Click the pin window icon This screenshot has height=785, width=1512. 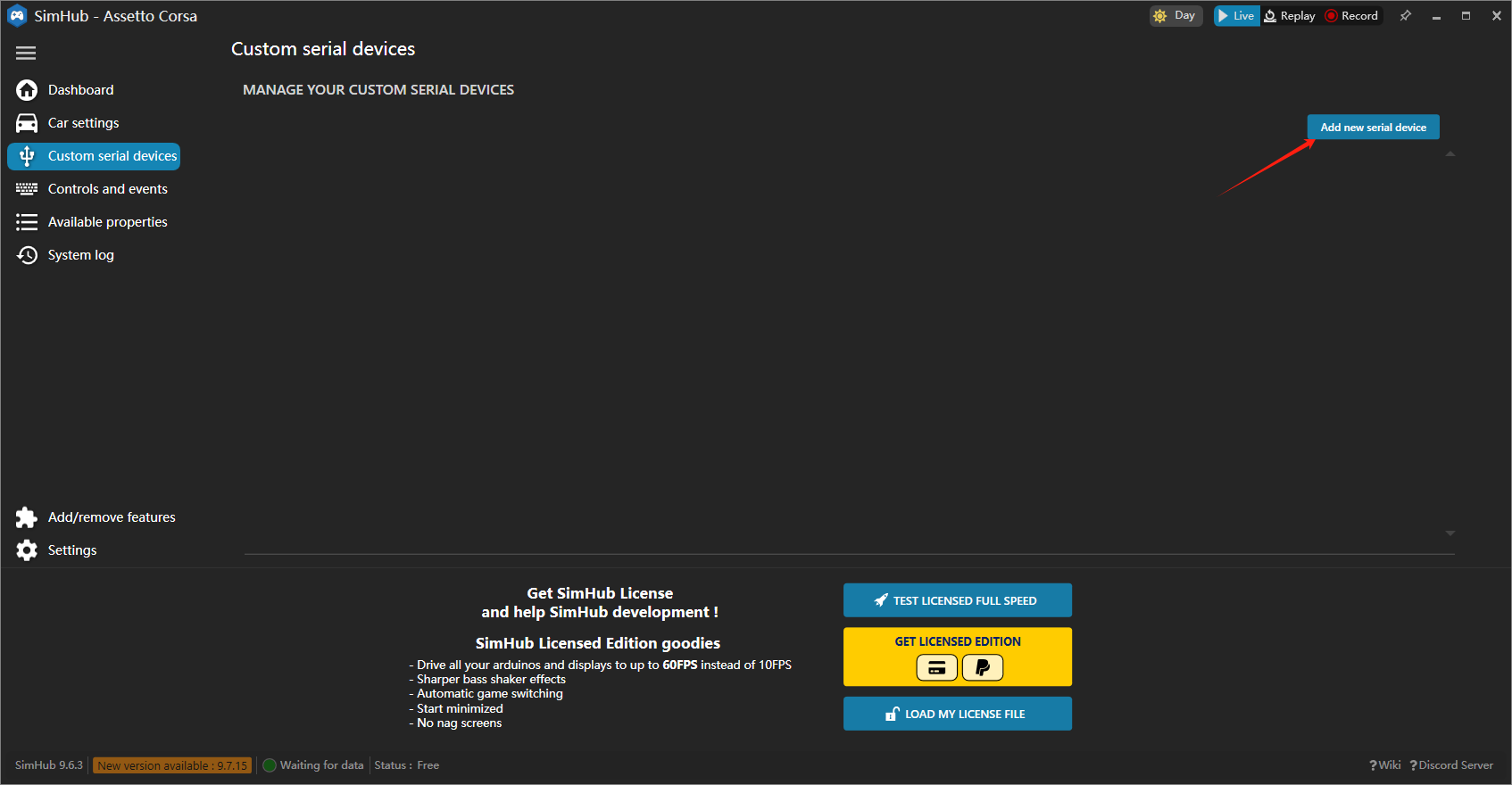1406,16
